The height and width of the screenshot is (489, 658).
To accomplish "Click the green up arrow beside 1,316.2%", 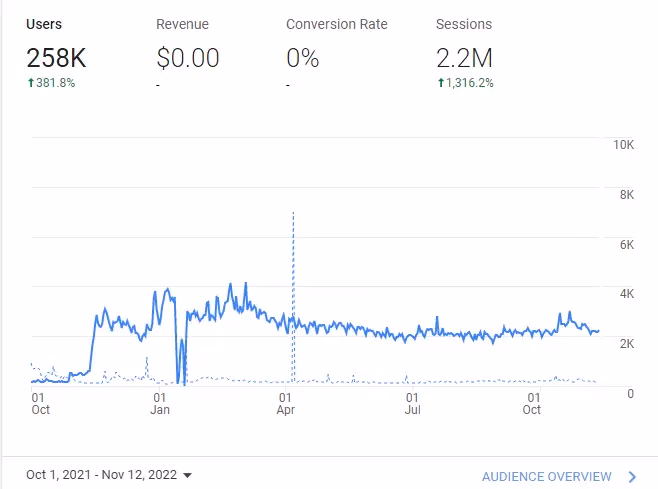I will (x=441, y=83).
